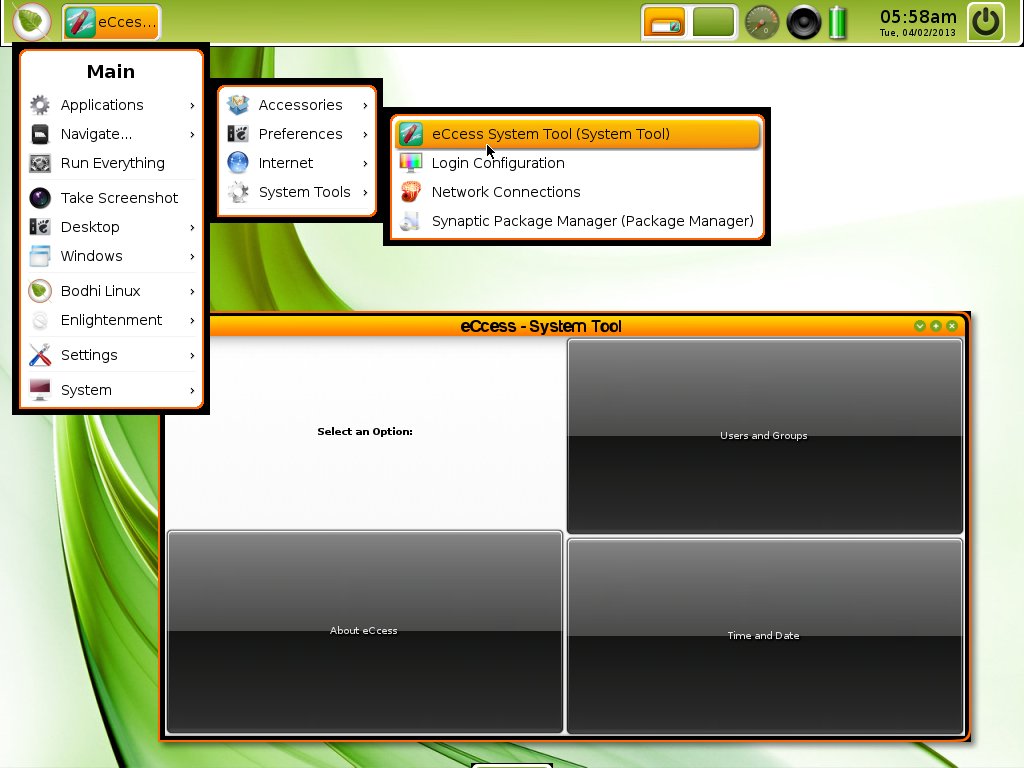The image size is (1024, 768).
Task: Click the Login Configuration monitor icon
Action: tap(411, 163)
